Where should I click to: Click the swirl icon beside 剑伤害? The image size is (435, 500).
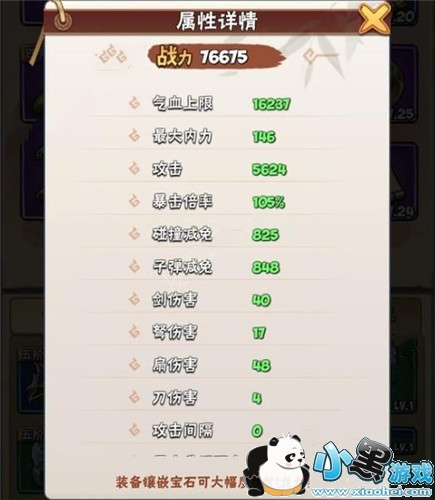(135, 299)
